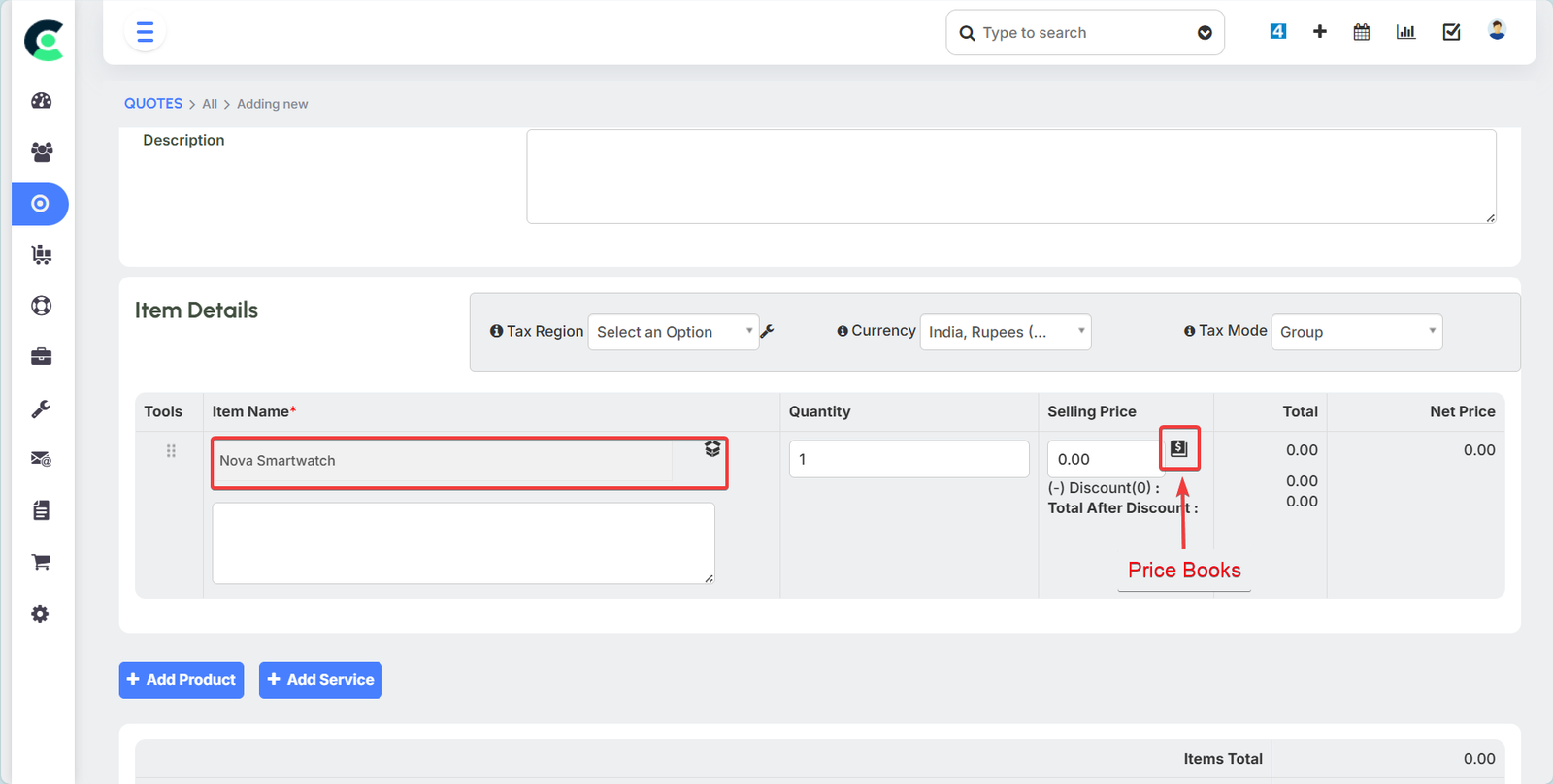Toggle the hamburger menu

pyautogui.click(x=145, y=33)
